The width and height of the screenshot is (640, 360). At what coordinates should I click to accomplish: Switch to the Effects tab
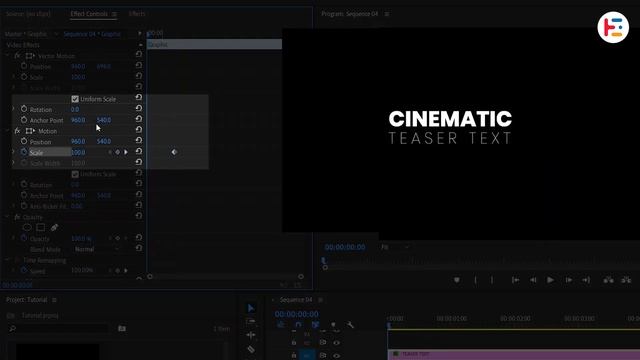pyautogui.click(x=137, y=14)
